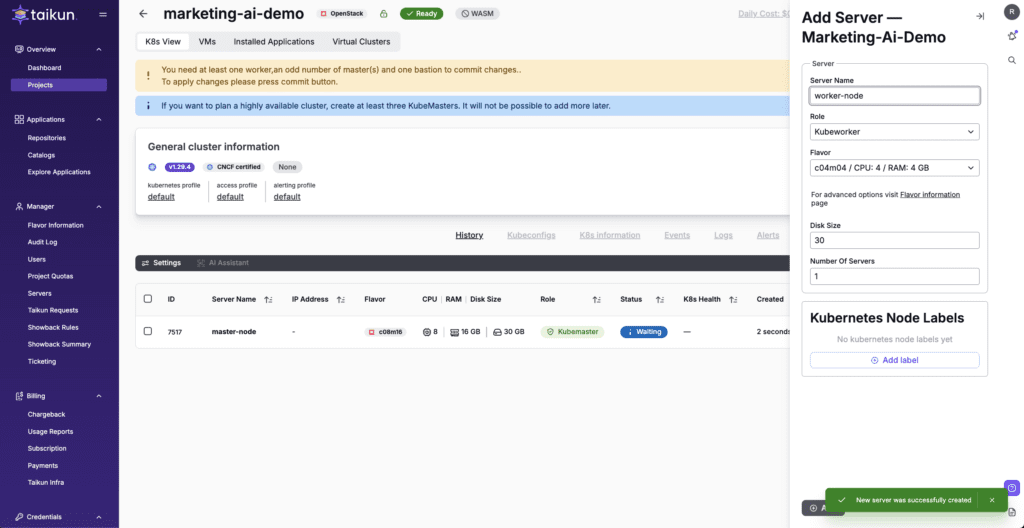Collapse the Applications sidebar section
1024x528 pixels.
point(99,119)
